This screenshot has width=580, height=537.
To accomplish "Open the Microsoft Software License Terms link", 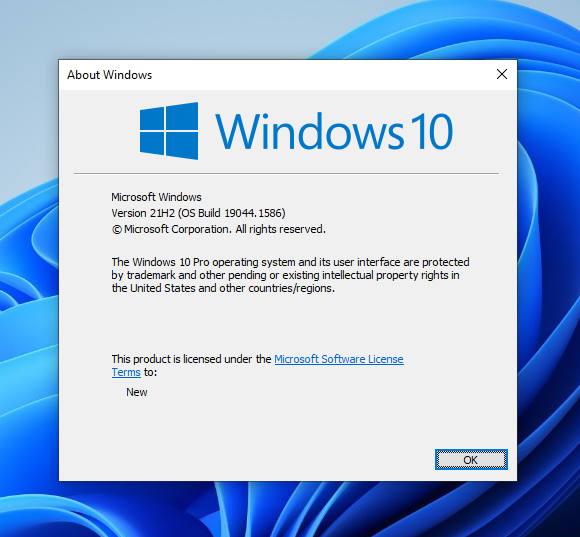I will click(x=338, y=359).
